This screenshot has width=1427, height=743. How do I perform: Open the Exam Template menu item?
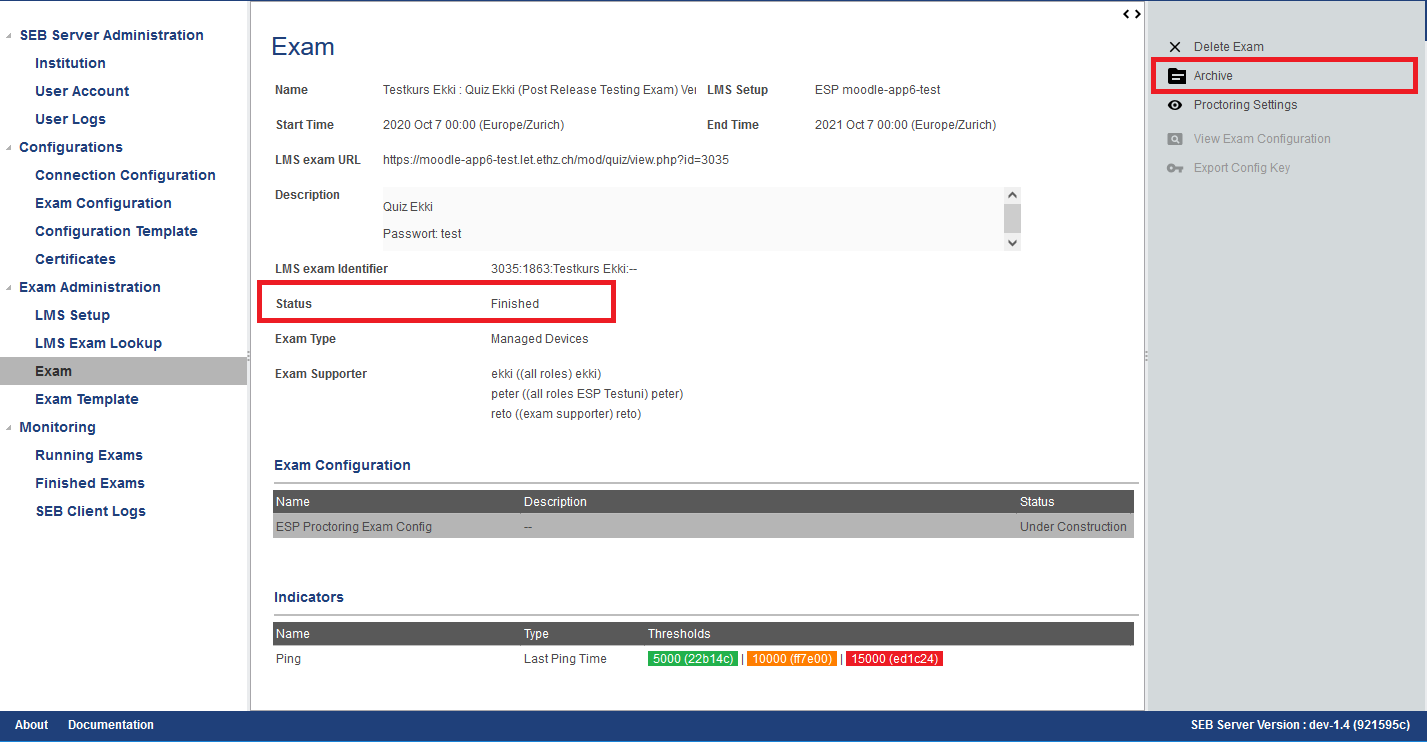pos(87,399)
